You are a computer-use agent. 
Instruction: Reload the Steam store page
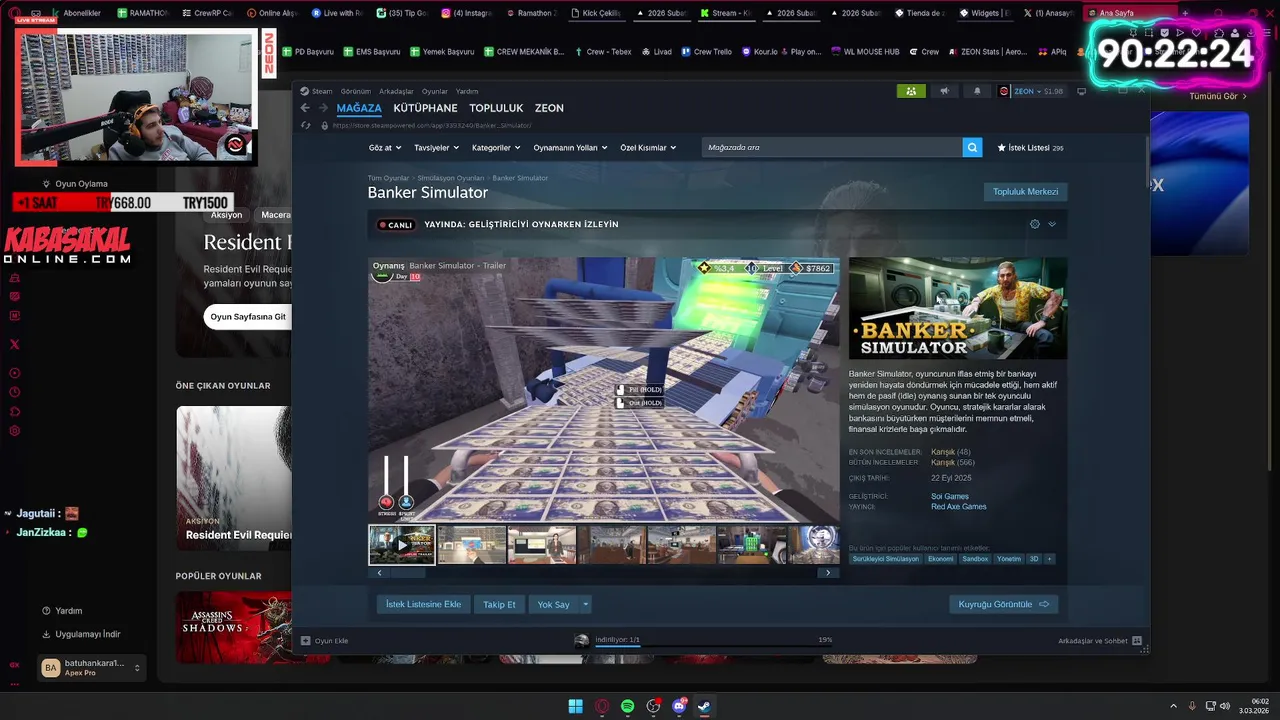click(306, 125)
